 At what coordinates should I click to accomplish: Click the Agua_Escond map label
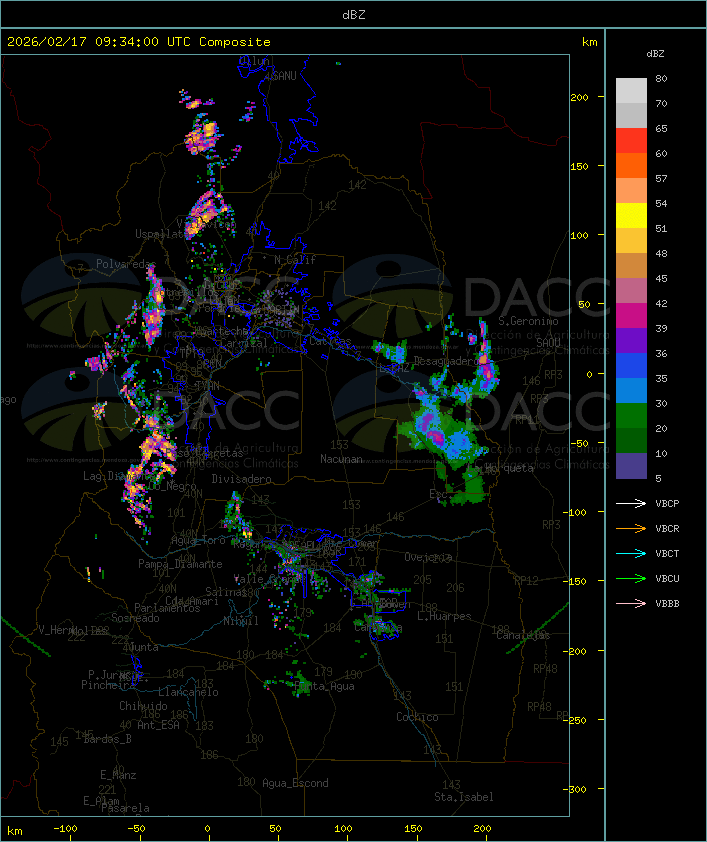295,783
